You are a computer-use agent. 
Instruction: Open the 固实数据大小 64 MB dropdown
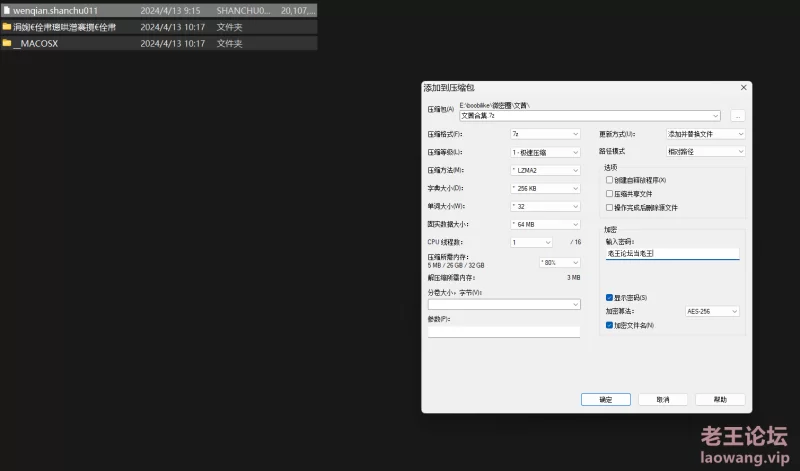tap(545, 224)
